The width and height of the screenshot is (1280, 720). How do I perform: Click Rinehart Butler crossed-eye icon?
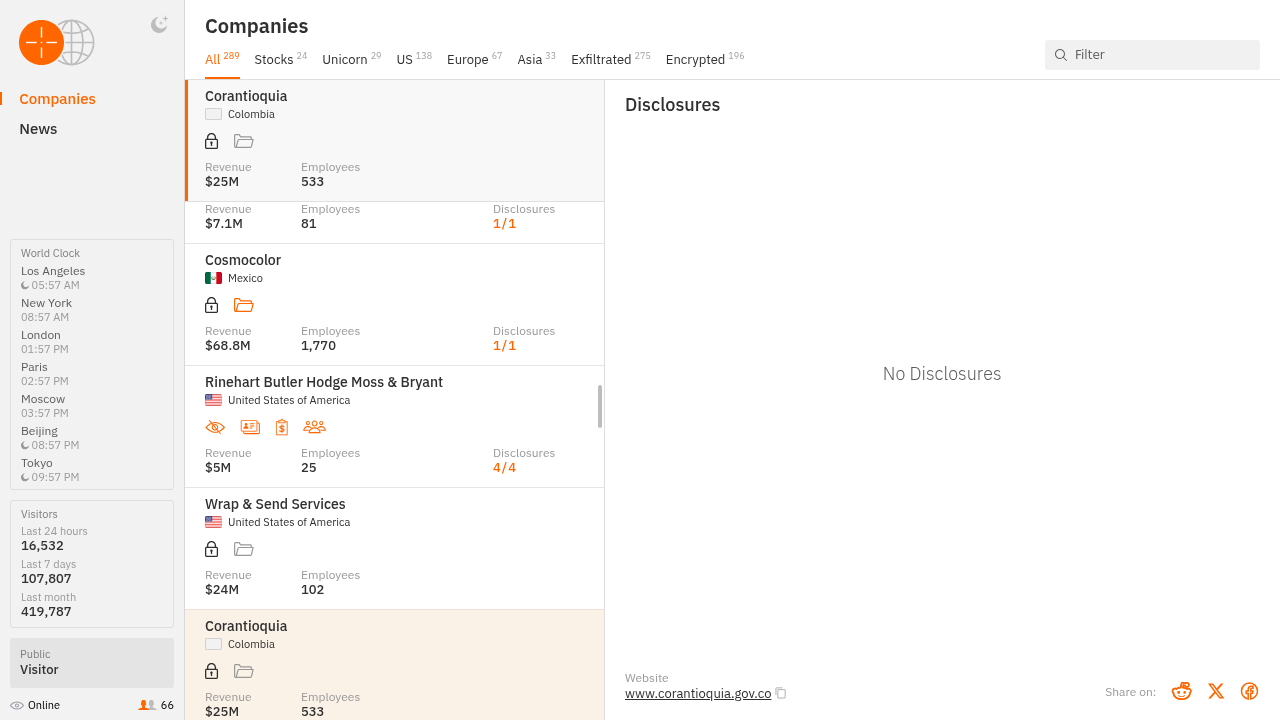coord(215,427)
